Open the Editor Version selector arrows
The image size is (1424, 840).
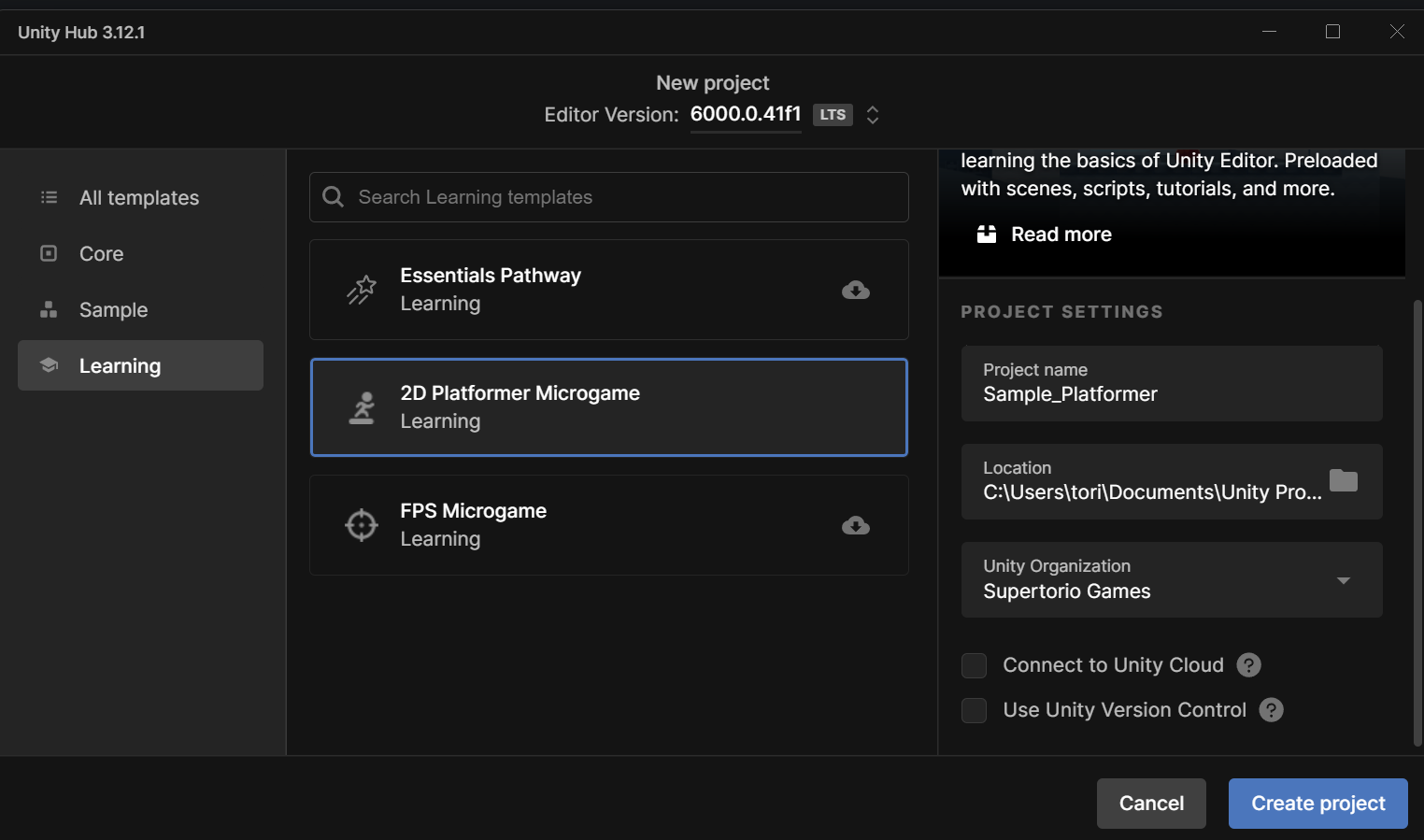(x=873, y=115)
